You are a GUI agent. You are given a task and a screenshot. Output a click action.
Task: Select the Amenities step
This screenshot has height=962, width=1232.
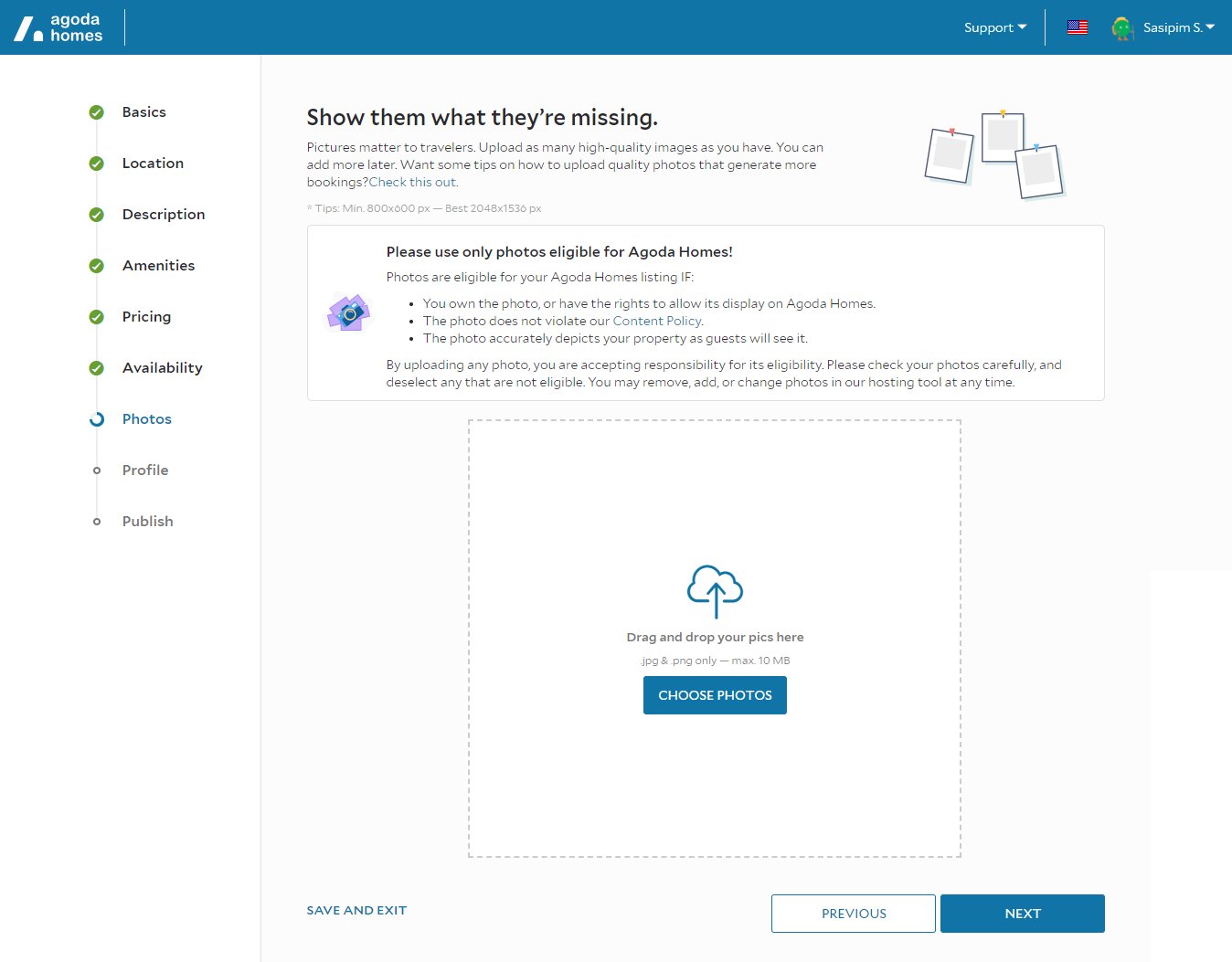[158, 266]
